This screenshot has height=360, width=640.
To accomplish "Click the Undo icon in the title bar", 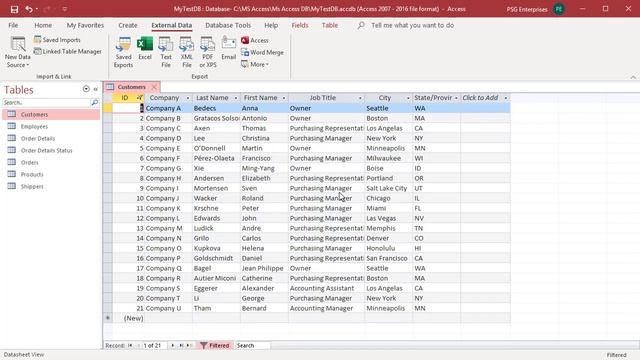I will (x=29, y=9).
